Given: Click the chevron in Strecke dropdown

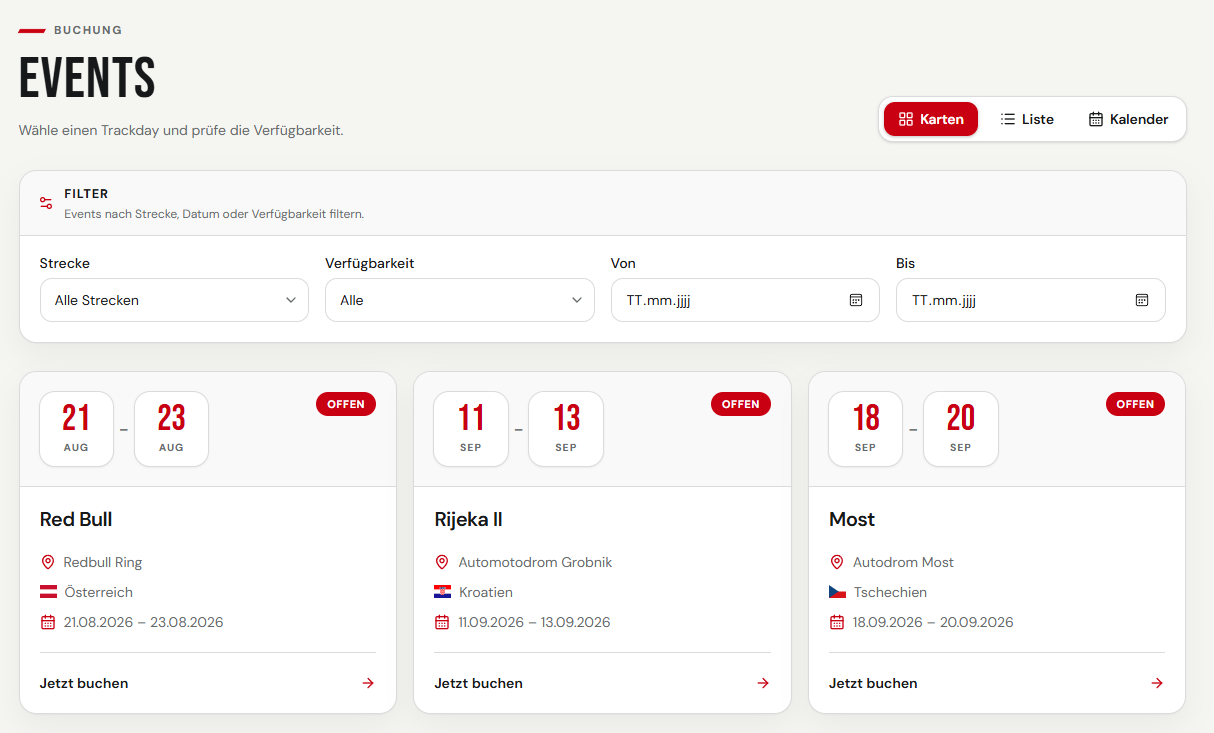Looking at the screenshot, I should tap(291, 300).
